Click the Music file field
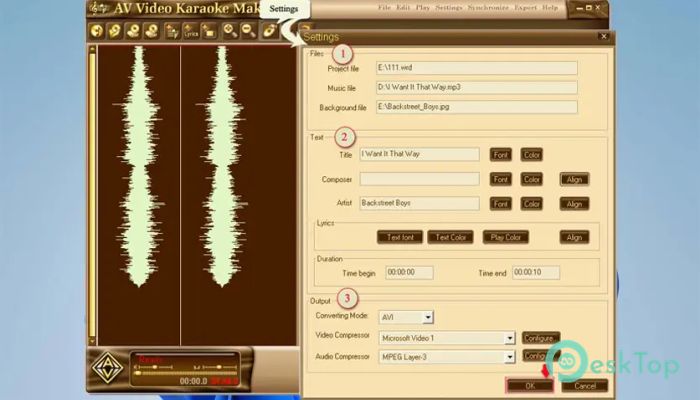 pyautogui.click(x=476, y=88)
